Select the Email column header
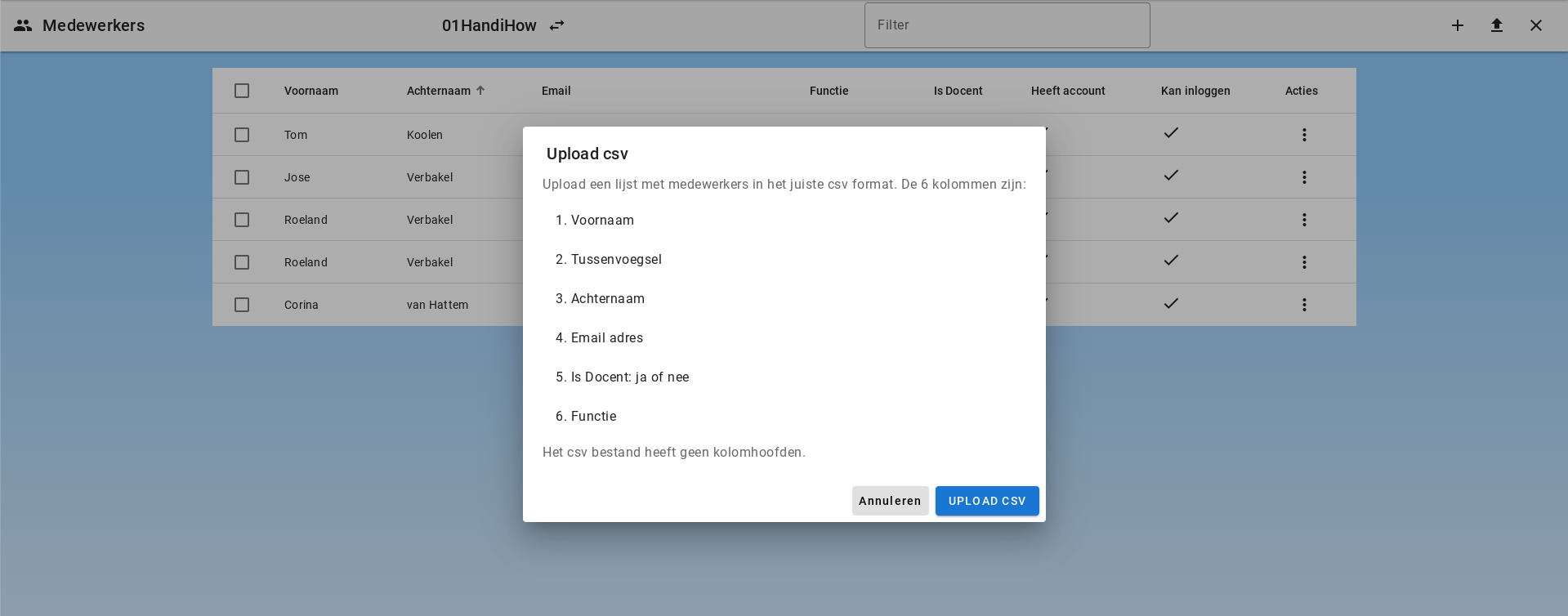This screenshot has height=616, width=1568. tap(556, 91)
